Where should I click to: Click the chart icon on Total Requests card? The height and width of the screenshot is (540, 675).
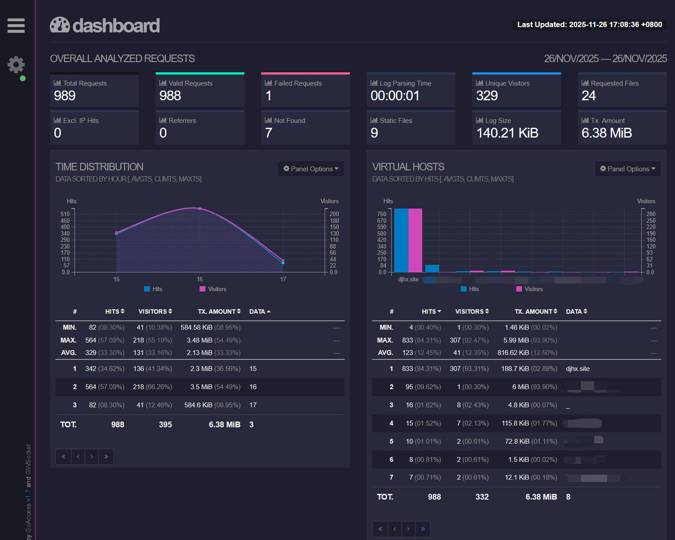click(x=57, y=84)
